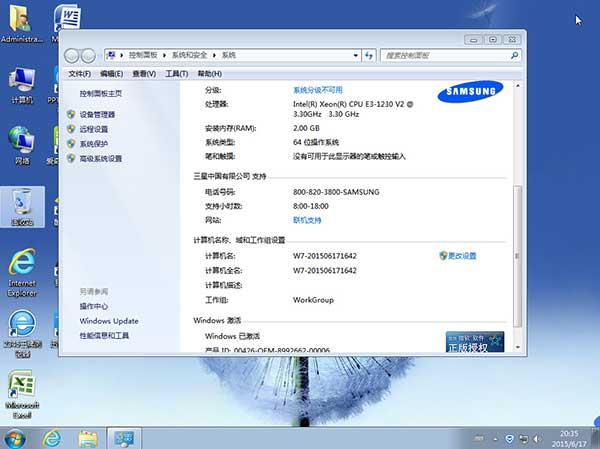
Task: Open the file explorer folder icon in taskbar
Action: click(88, 438)
